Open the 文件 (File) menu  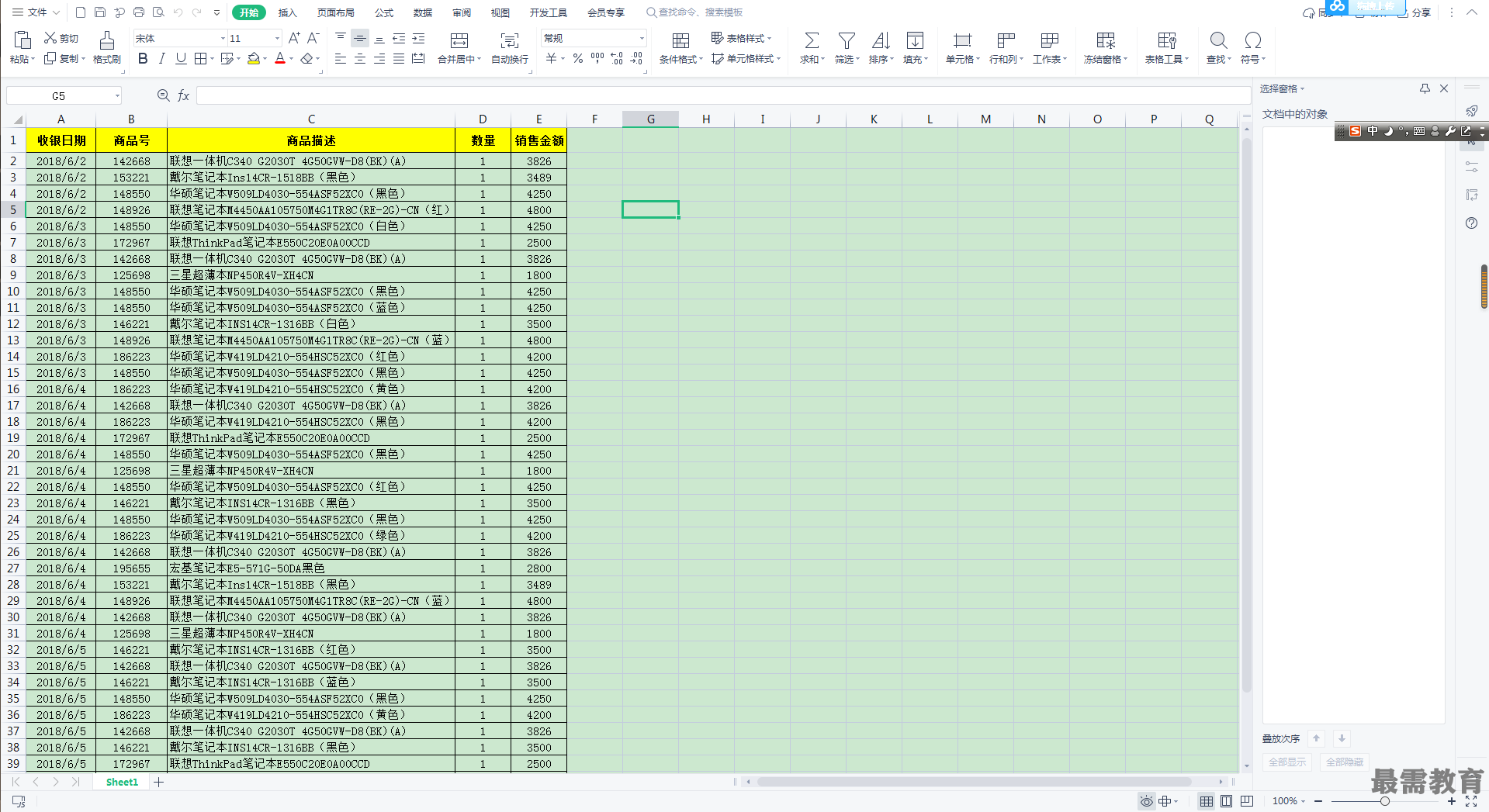tap(36, 12)
